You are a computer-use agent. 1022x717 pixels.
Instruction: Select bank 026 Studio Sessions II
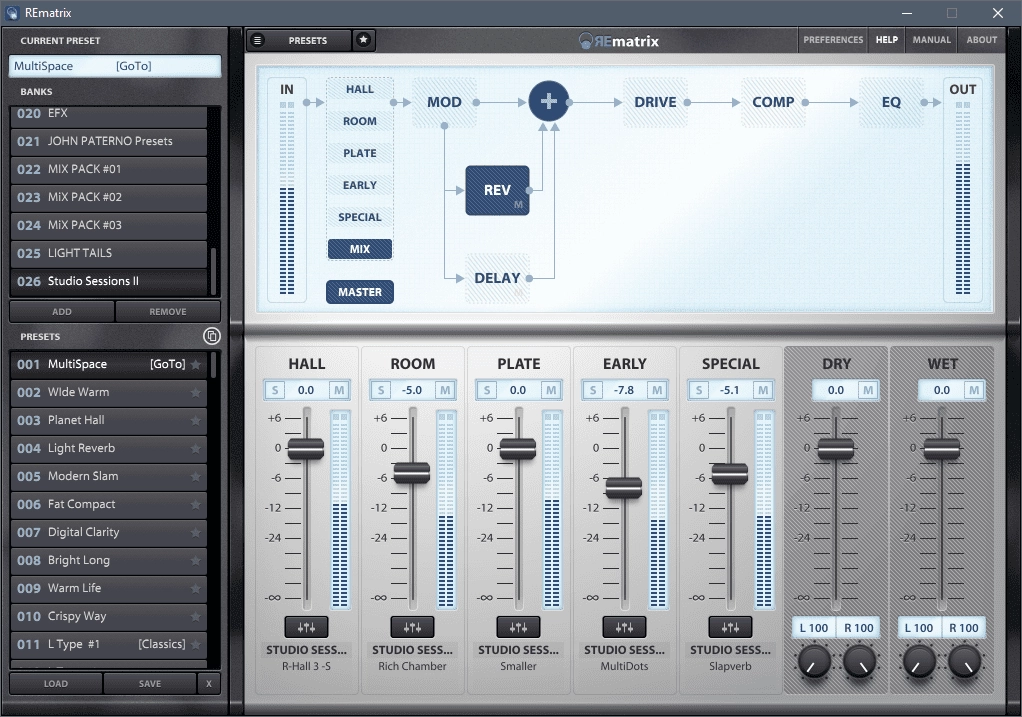click(x=109, y=281)
